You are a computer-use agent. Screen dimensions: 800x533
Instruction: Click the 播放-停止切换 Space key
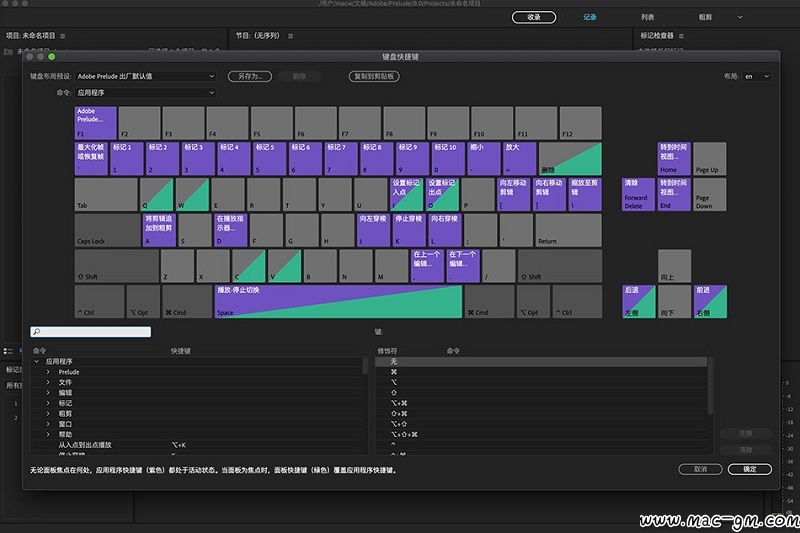[338, 301]
